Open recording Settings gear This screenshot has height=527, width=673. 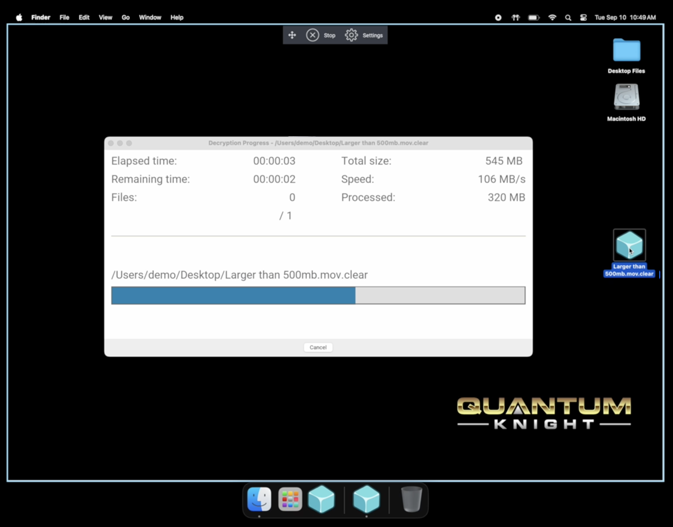(x=364, y=35)
